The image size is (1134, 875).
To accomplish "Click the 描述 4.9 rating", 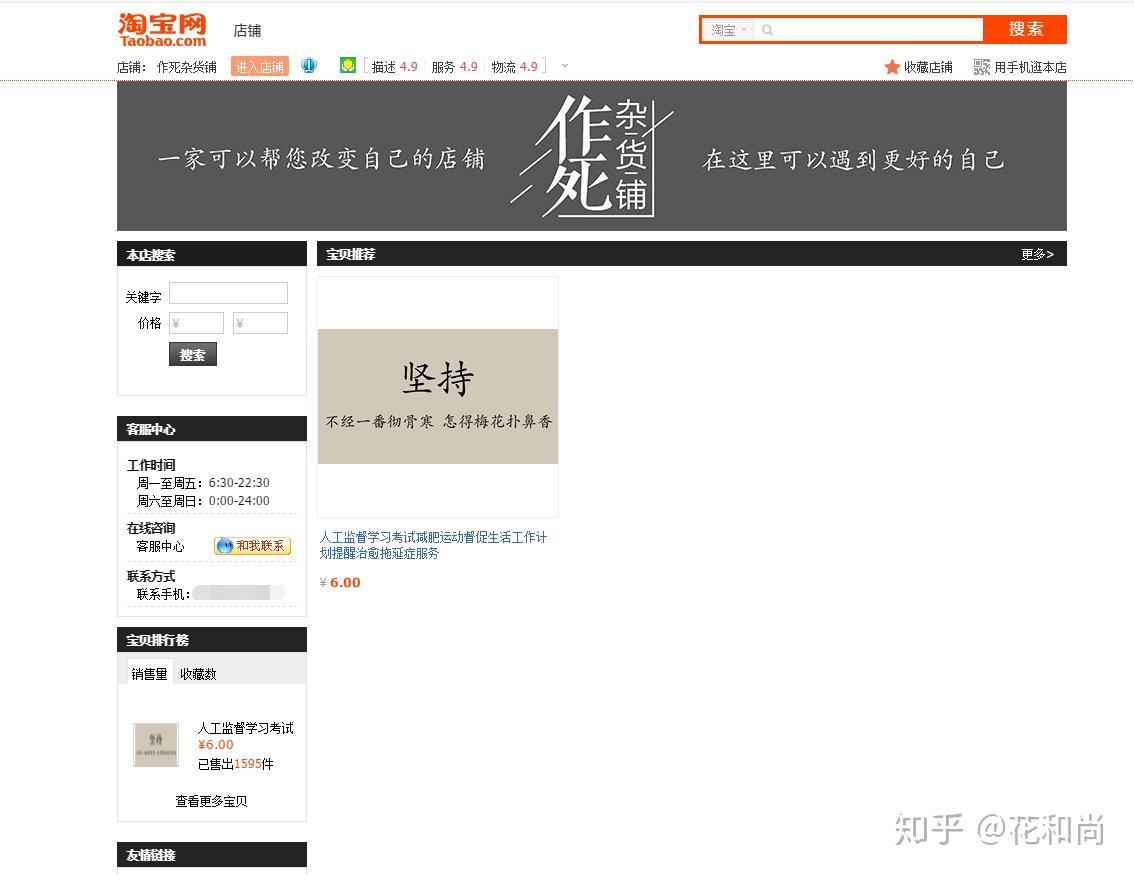I will (x=394, y=67).
